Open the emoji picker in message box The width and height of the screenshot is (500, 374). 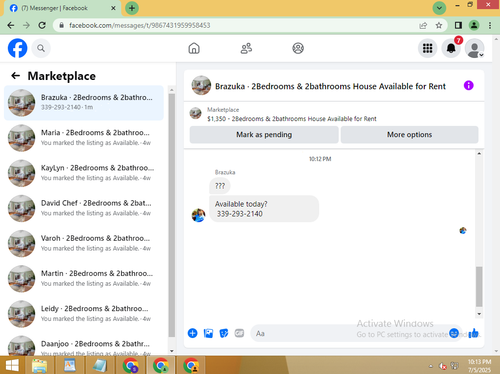[x=454, y=333]
